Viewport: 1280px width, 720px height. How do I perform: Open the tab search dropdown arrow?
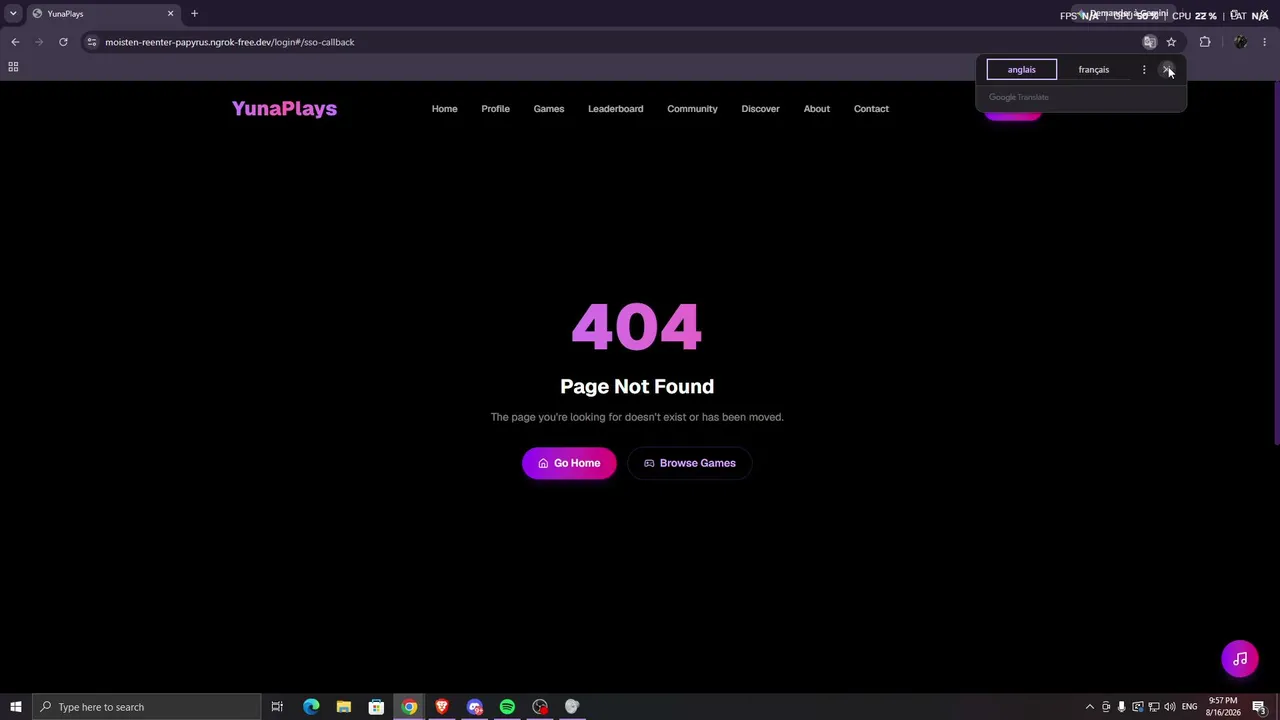point(13,14)
